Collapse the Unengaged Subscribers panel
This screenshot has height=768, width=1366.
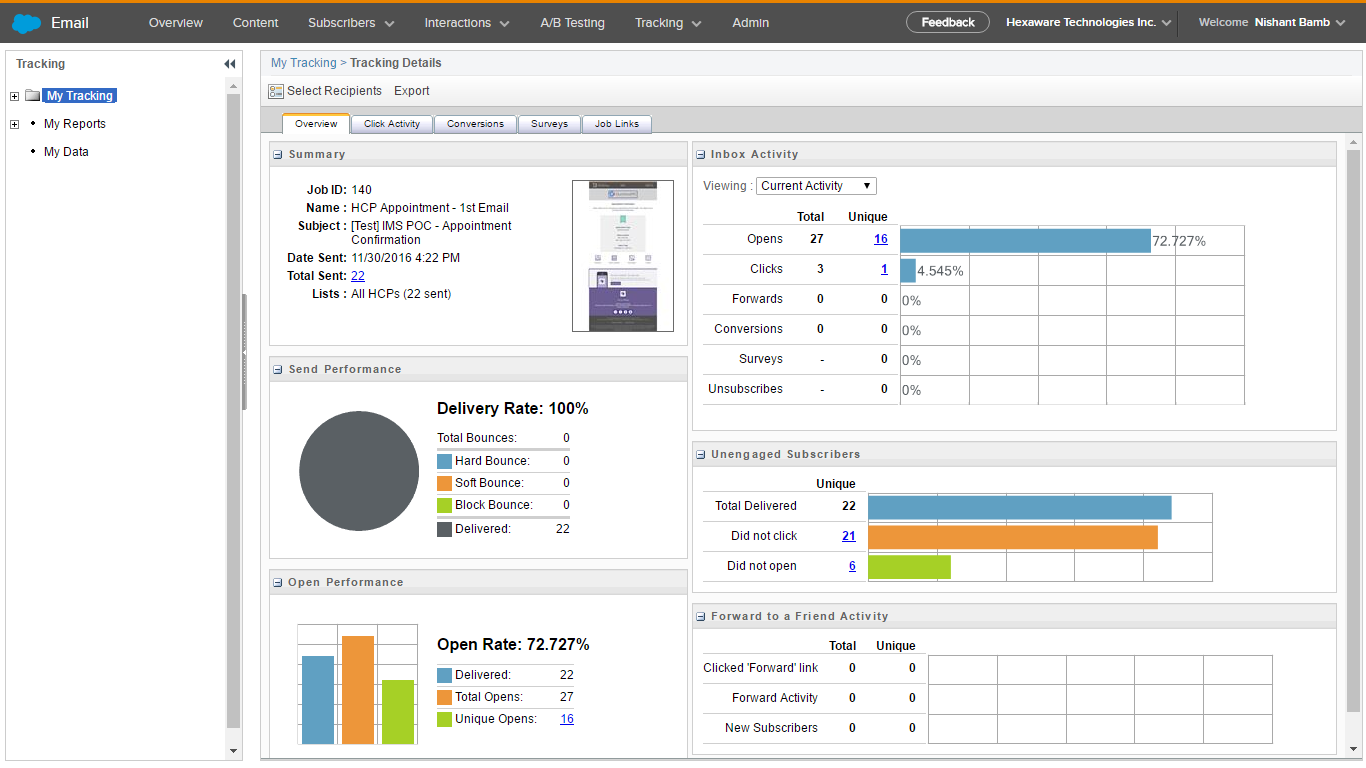click(701, 455)
